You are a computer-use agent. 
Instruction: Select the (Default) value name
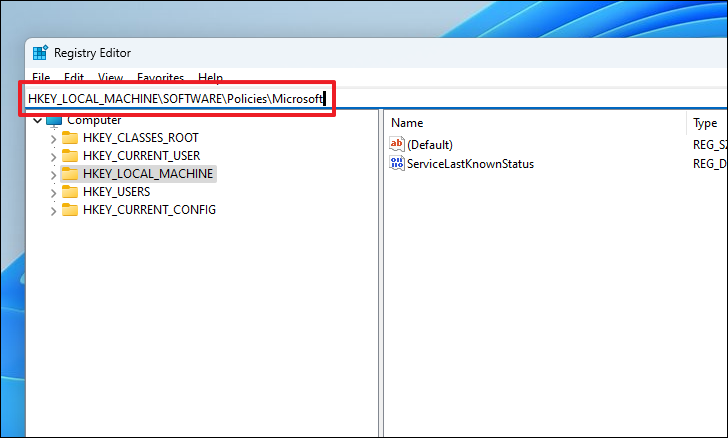tap(430, 145)
